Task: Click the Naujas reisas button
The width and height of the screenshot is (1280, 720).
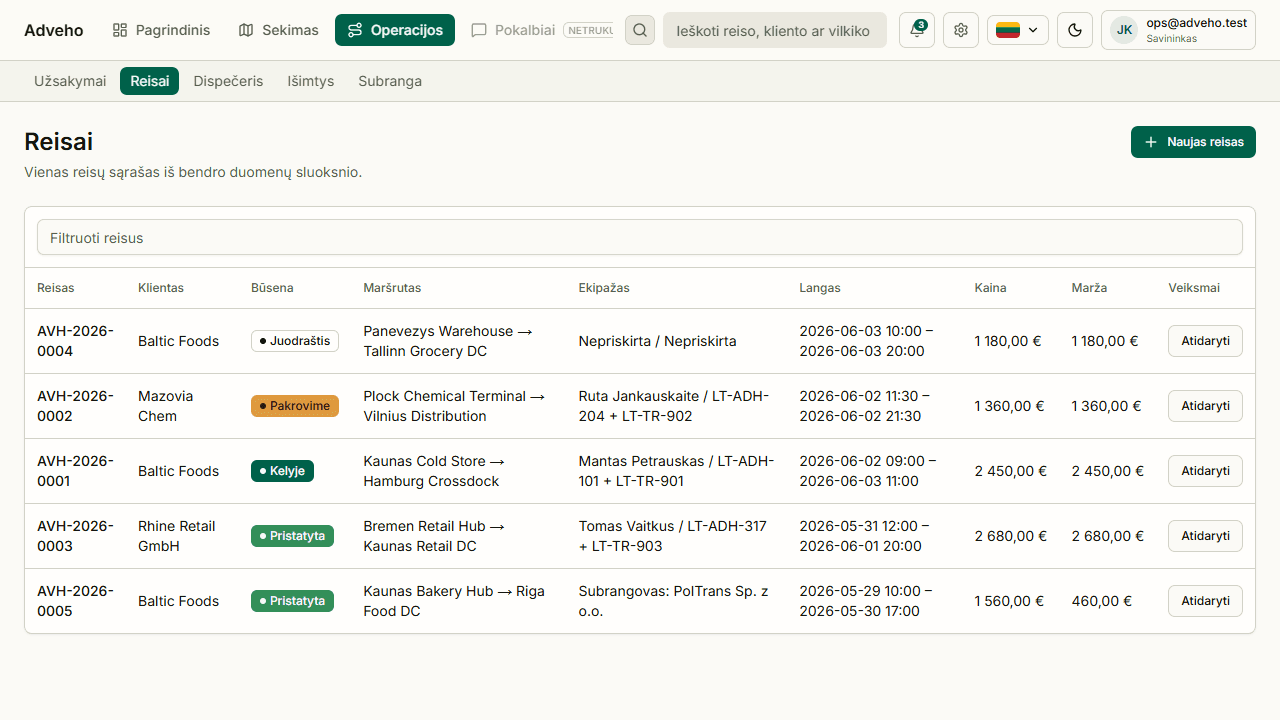Action: click(1193, 142)
